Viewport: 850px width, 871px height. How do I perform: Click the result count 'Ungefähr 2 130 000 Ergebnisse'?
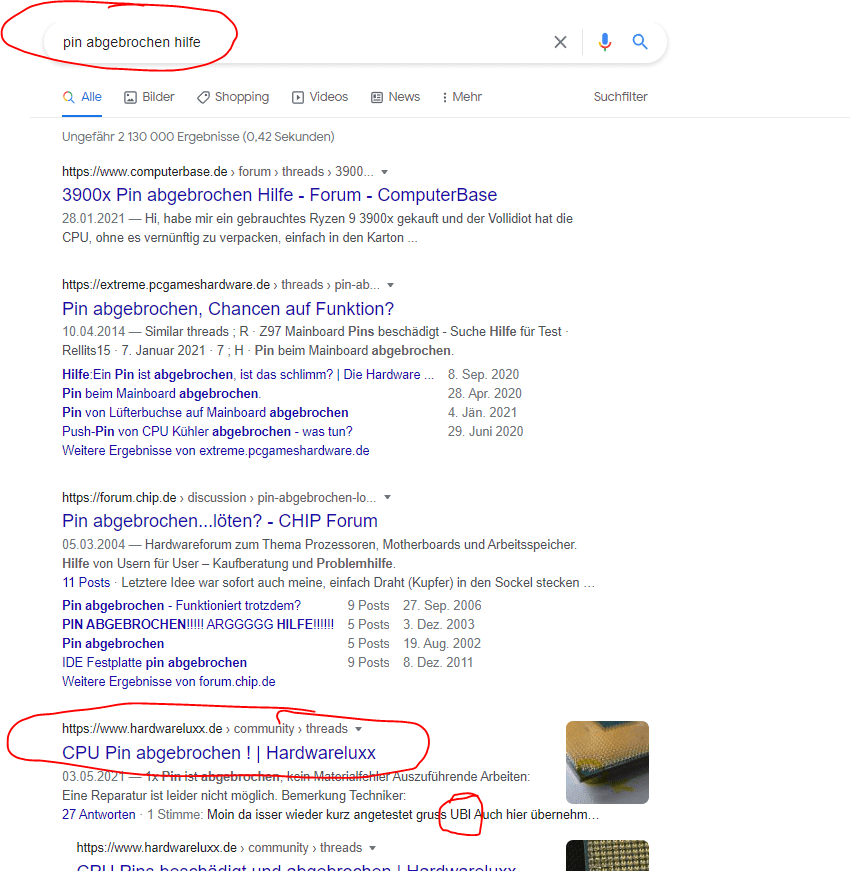tap(198, 137)
